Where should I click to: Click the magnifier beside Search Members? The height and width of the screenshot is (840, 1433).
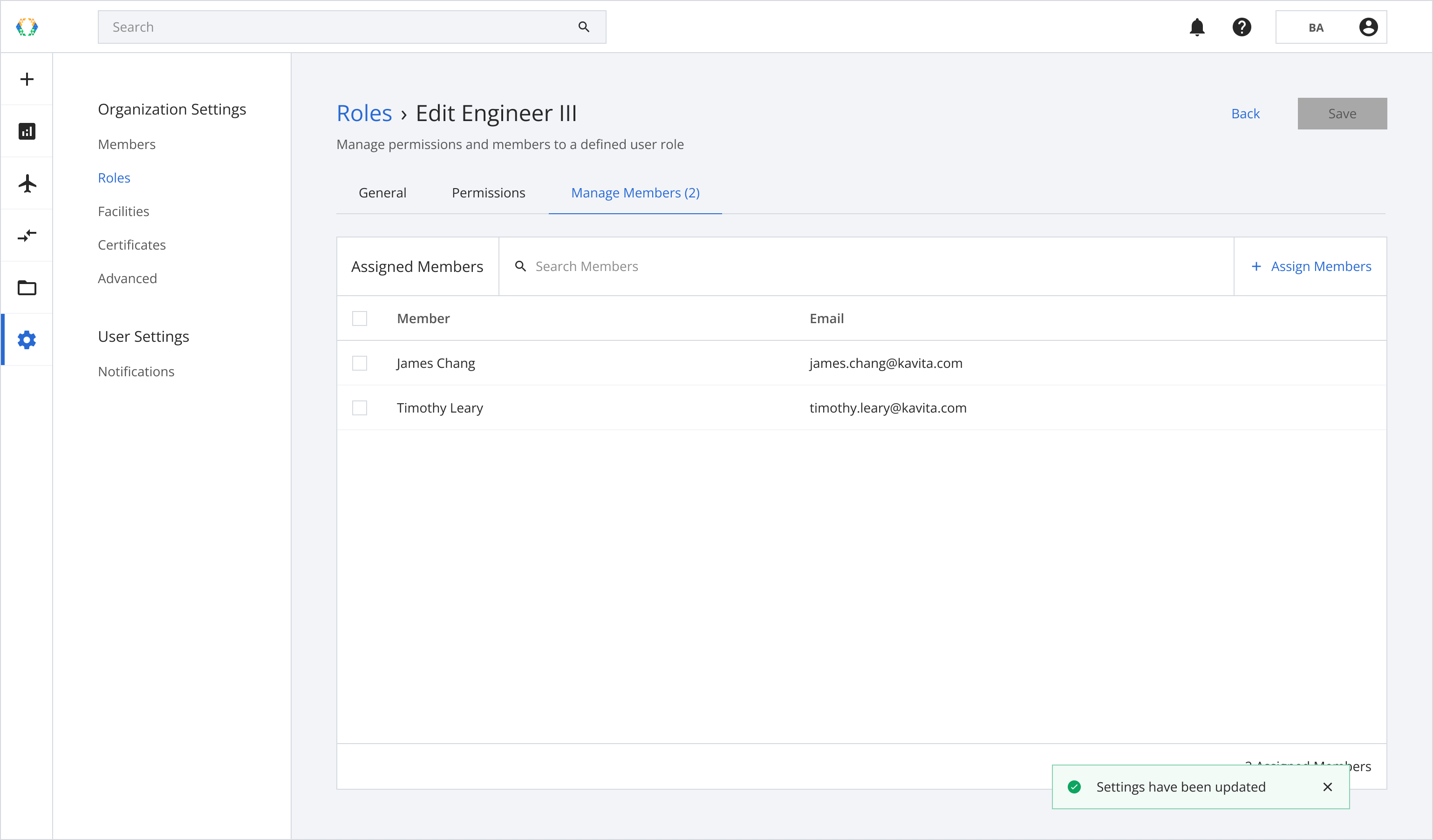pos(520,266)
